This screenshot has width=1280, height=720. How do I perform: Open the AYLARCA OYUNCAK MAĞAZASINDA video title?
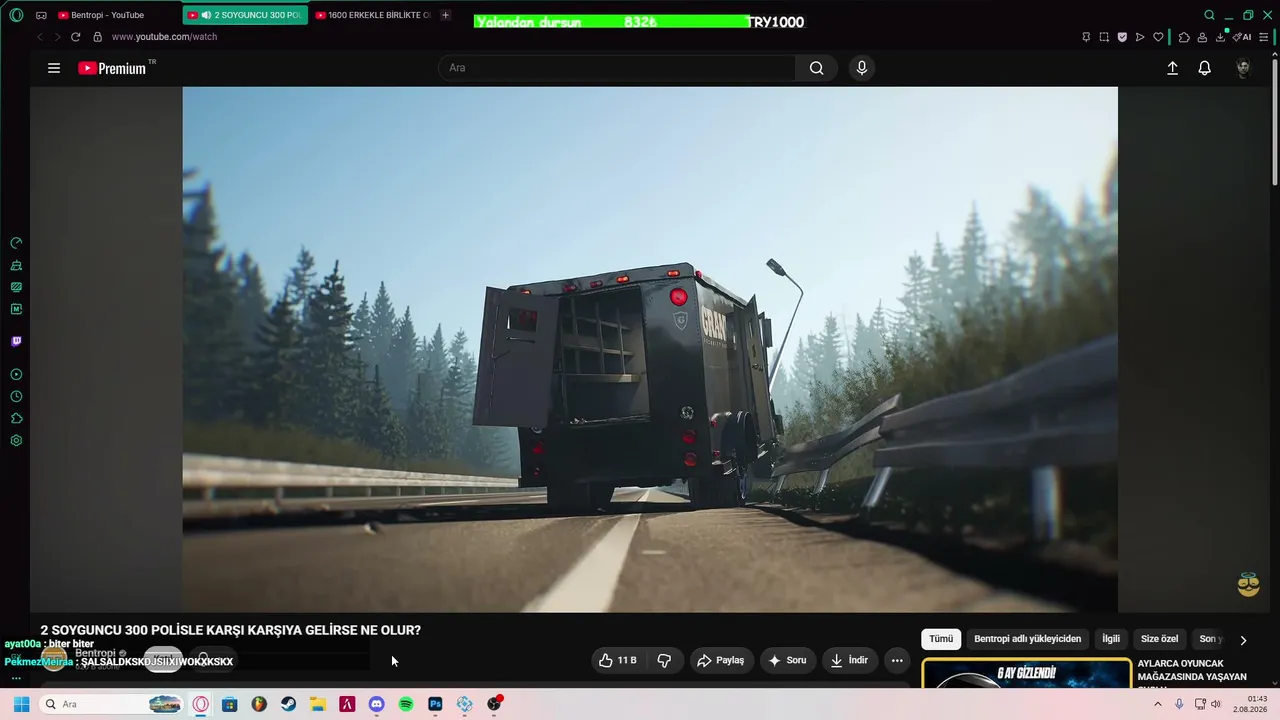tap(1192, 671)
